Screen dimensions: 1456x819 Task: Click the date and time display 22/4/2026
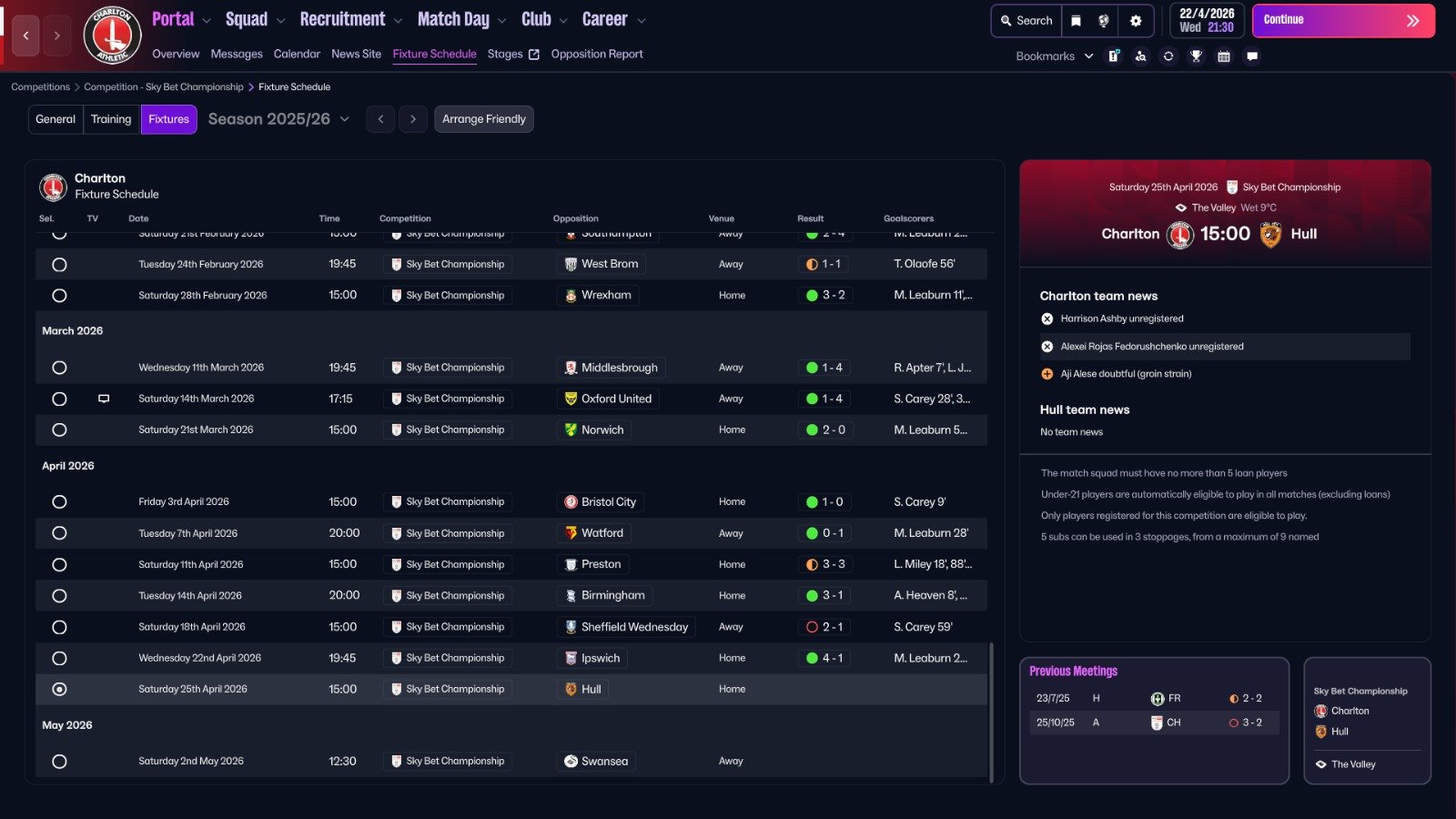tap(1207, 20)
